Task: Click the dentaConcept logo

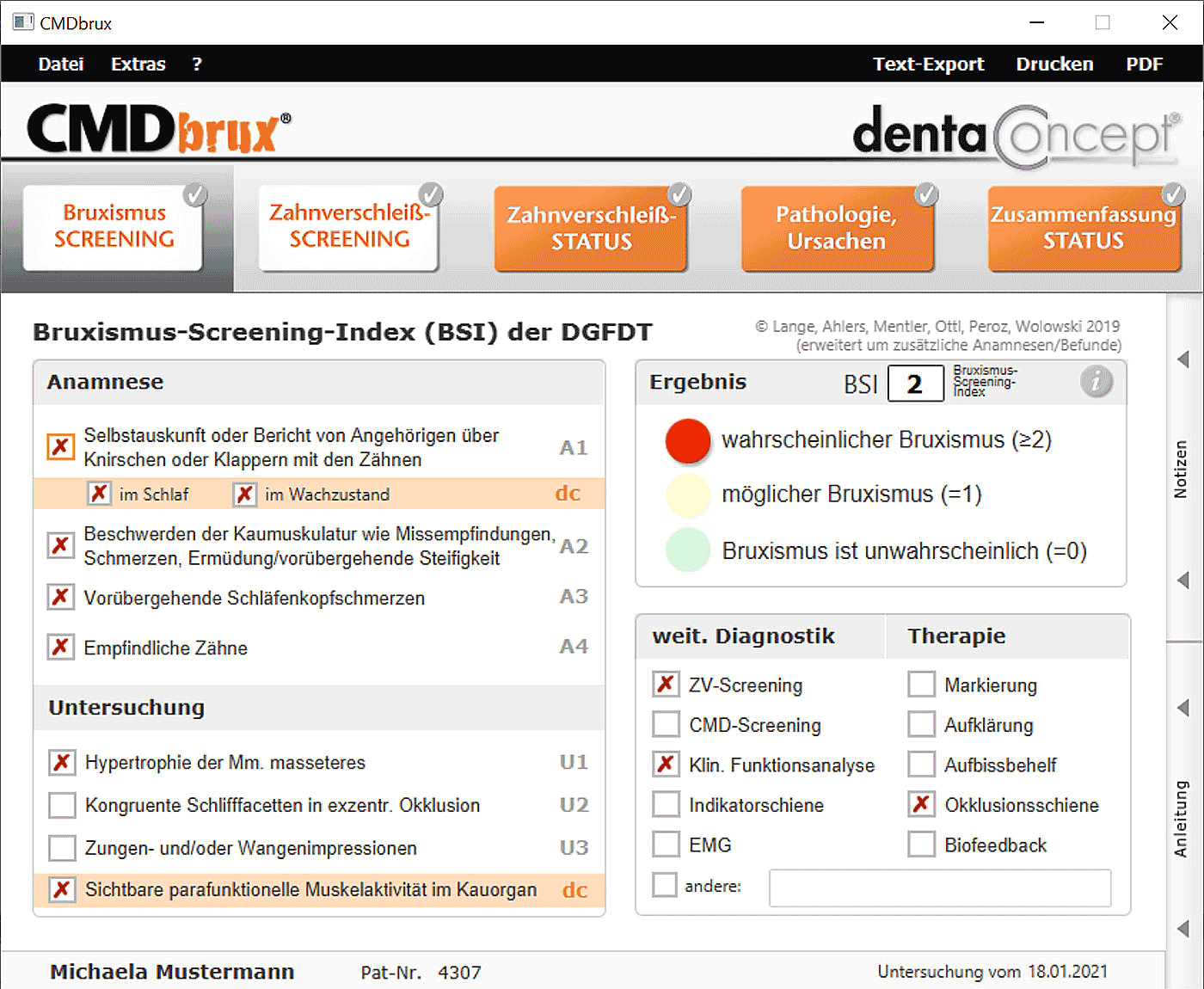Action: click(x=1017, y=136)
